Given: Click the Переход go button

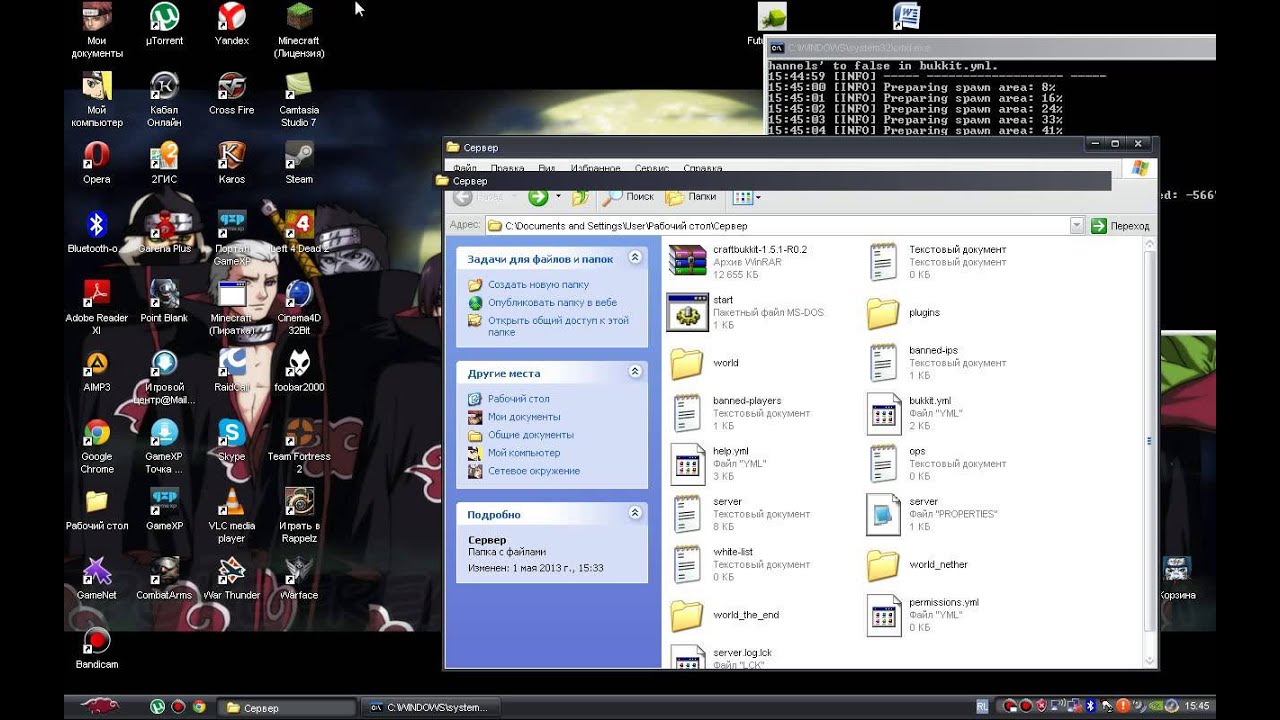Looking at the screenshot, I should click(1120, 226).
